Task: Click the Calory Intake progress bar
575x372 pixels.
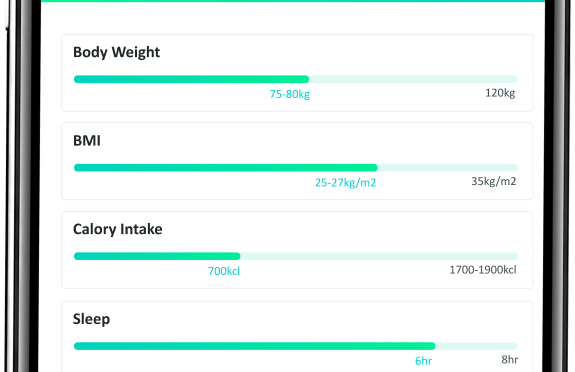Action: point(296,256)
